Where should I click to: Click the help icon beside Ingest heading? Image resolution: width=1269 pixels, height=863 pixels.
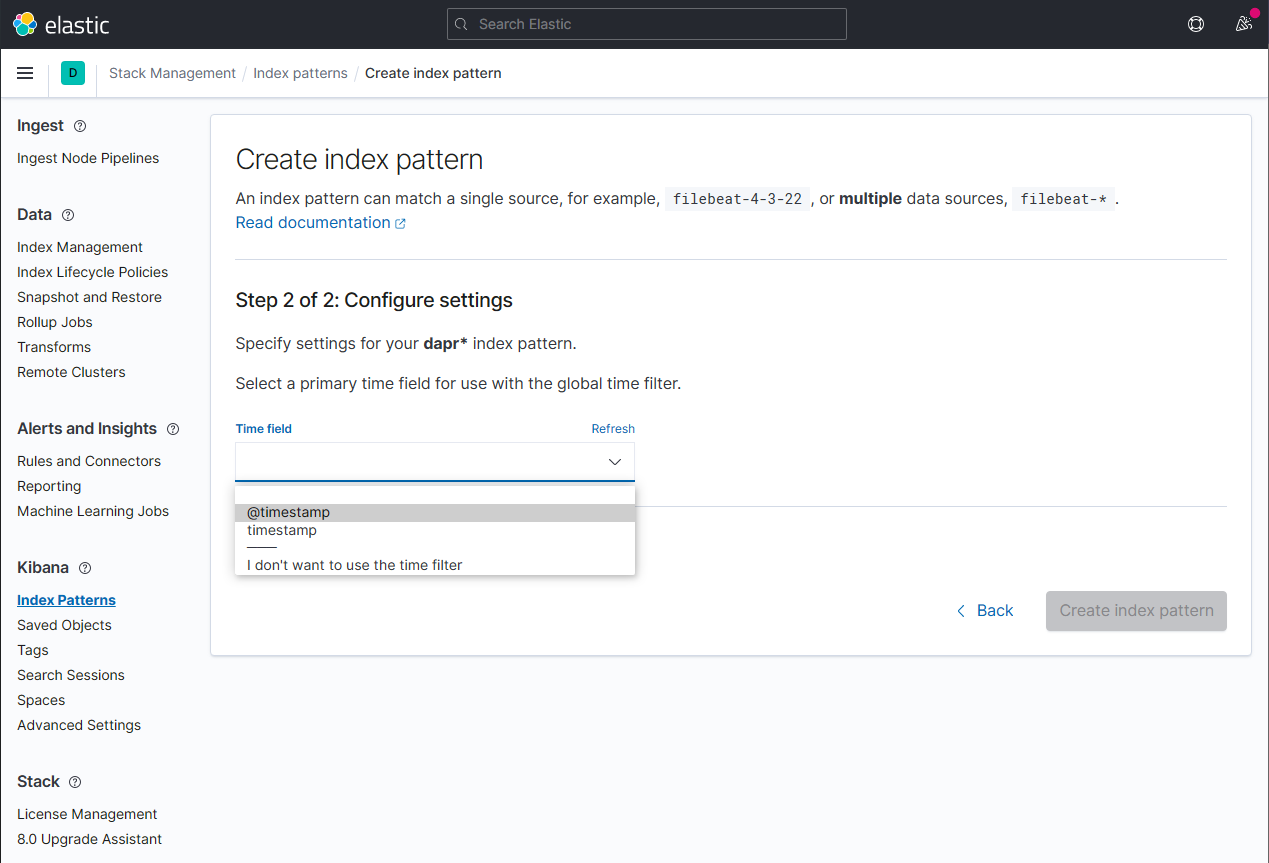click(80, 126)
